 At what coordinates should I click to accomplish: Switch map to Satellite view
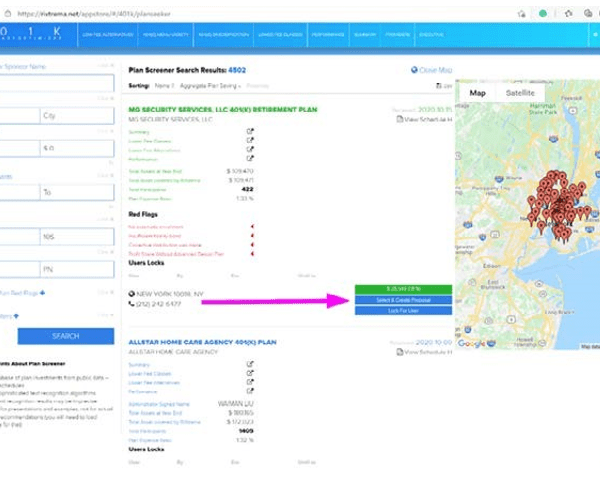(x=520, y=93)
